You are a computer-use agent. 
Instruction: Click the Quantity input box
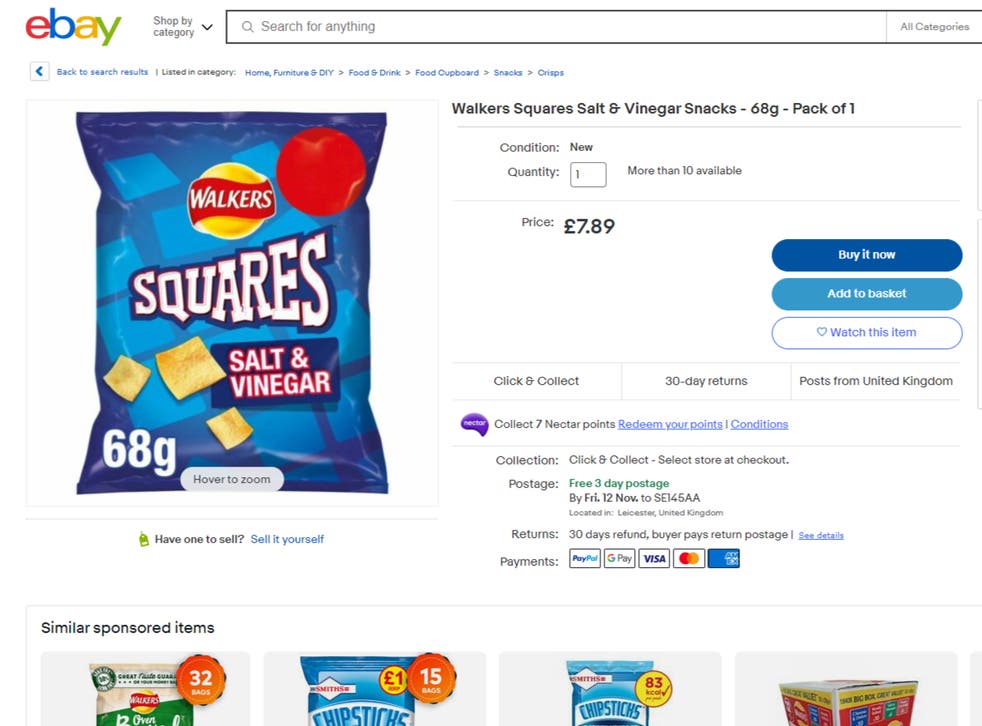(x=588, y=174)
